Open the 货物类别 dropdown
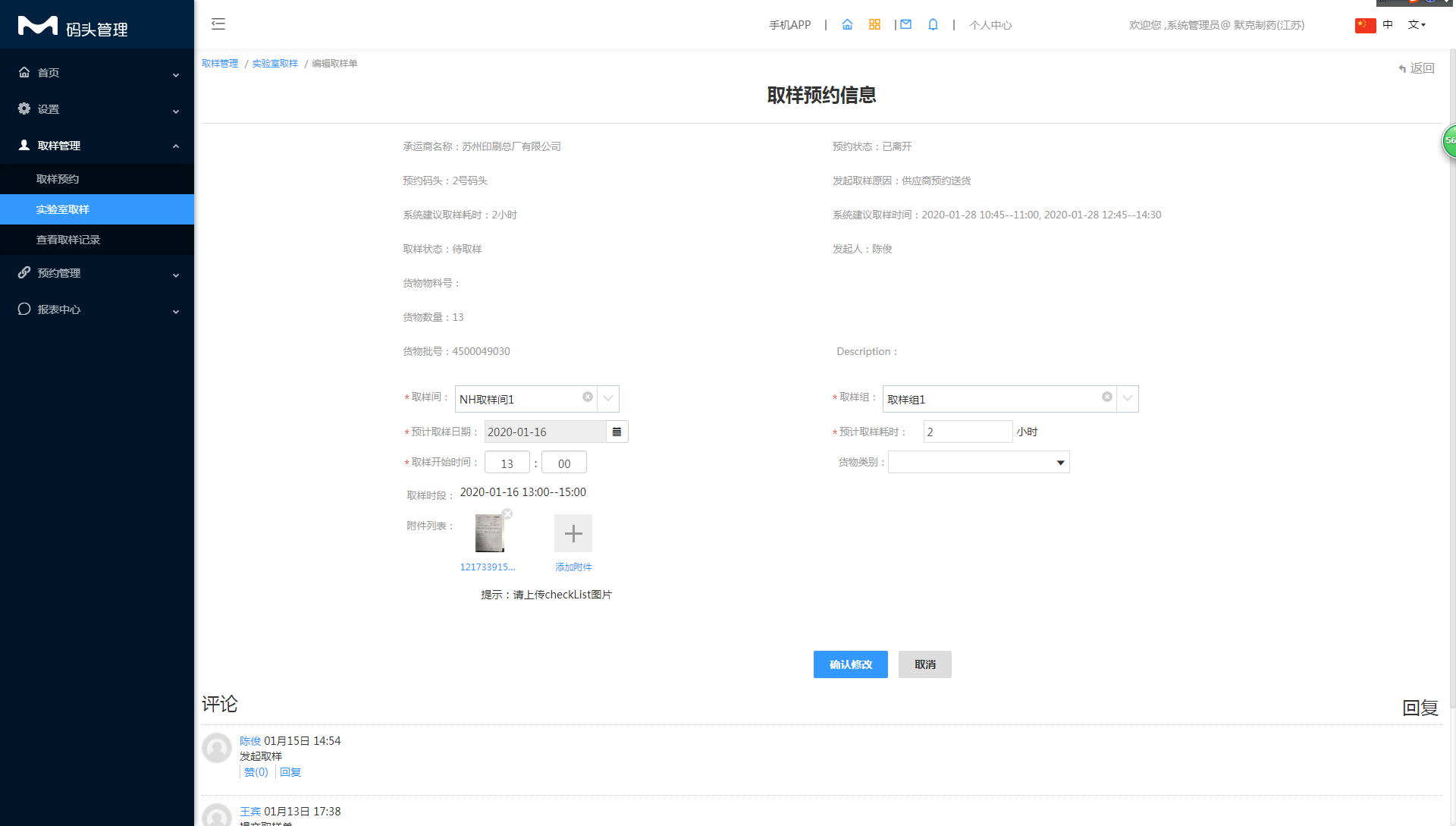The width and height of the screenshot is (1456, 826). (979, 462)
